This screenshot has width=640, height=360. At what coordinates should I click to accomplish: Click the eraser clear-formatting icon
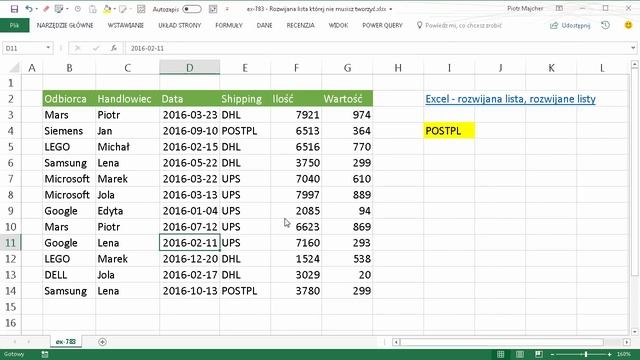[46, 9]
